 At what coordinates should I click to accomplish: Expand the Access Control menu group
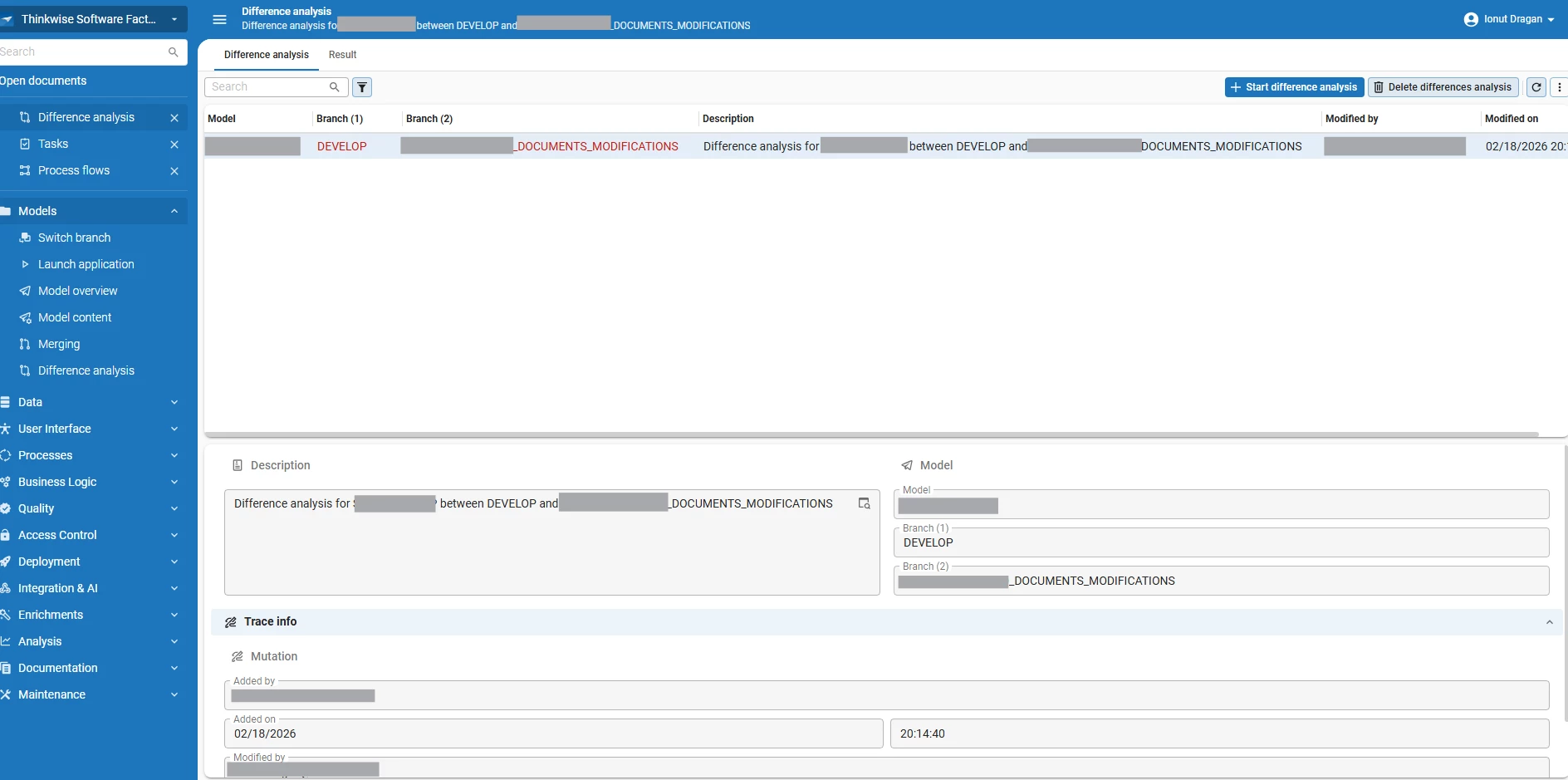174,535
